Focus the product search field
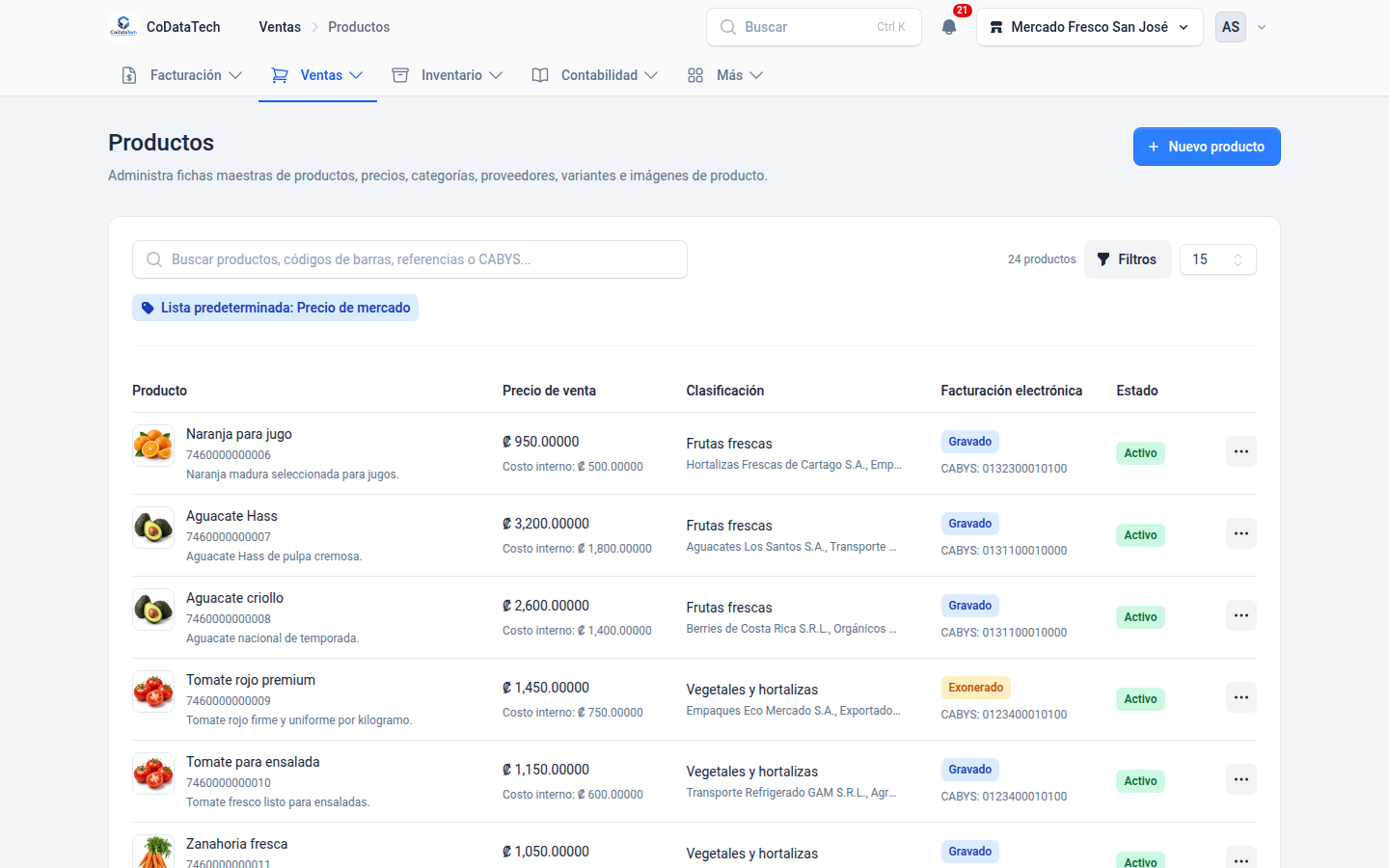The height and width of the screenshot is (868, 1389). (410, 259)
